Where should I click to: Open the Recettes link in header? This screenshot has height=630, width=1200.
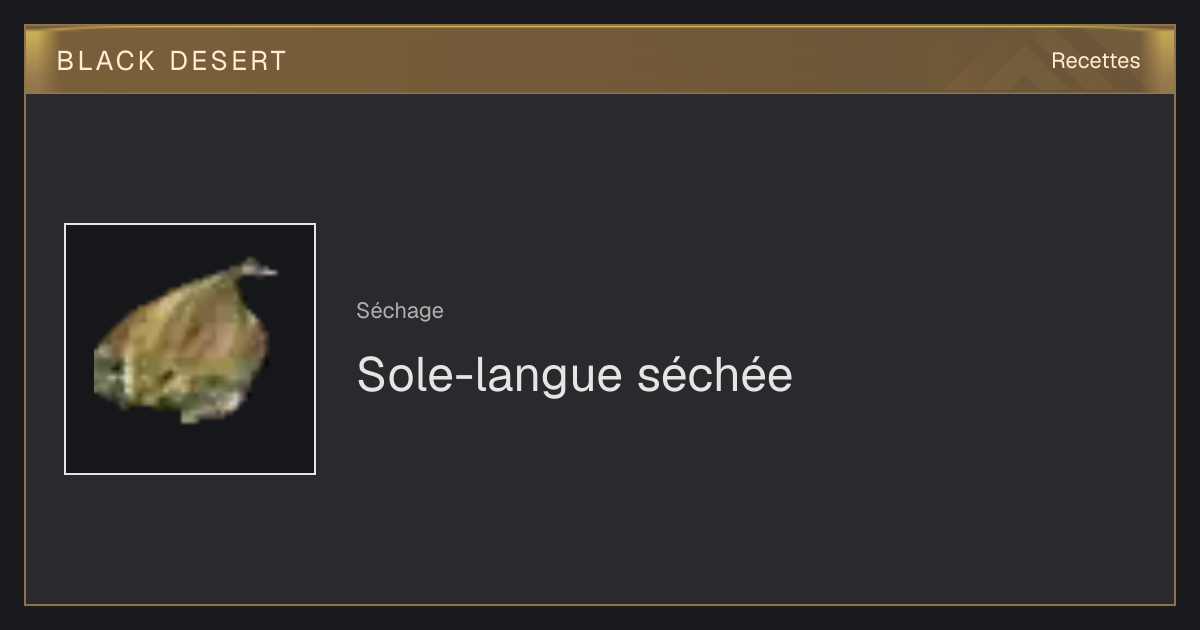(1095, 61)
